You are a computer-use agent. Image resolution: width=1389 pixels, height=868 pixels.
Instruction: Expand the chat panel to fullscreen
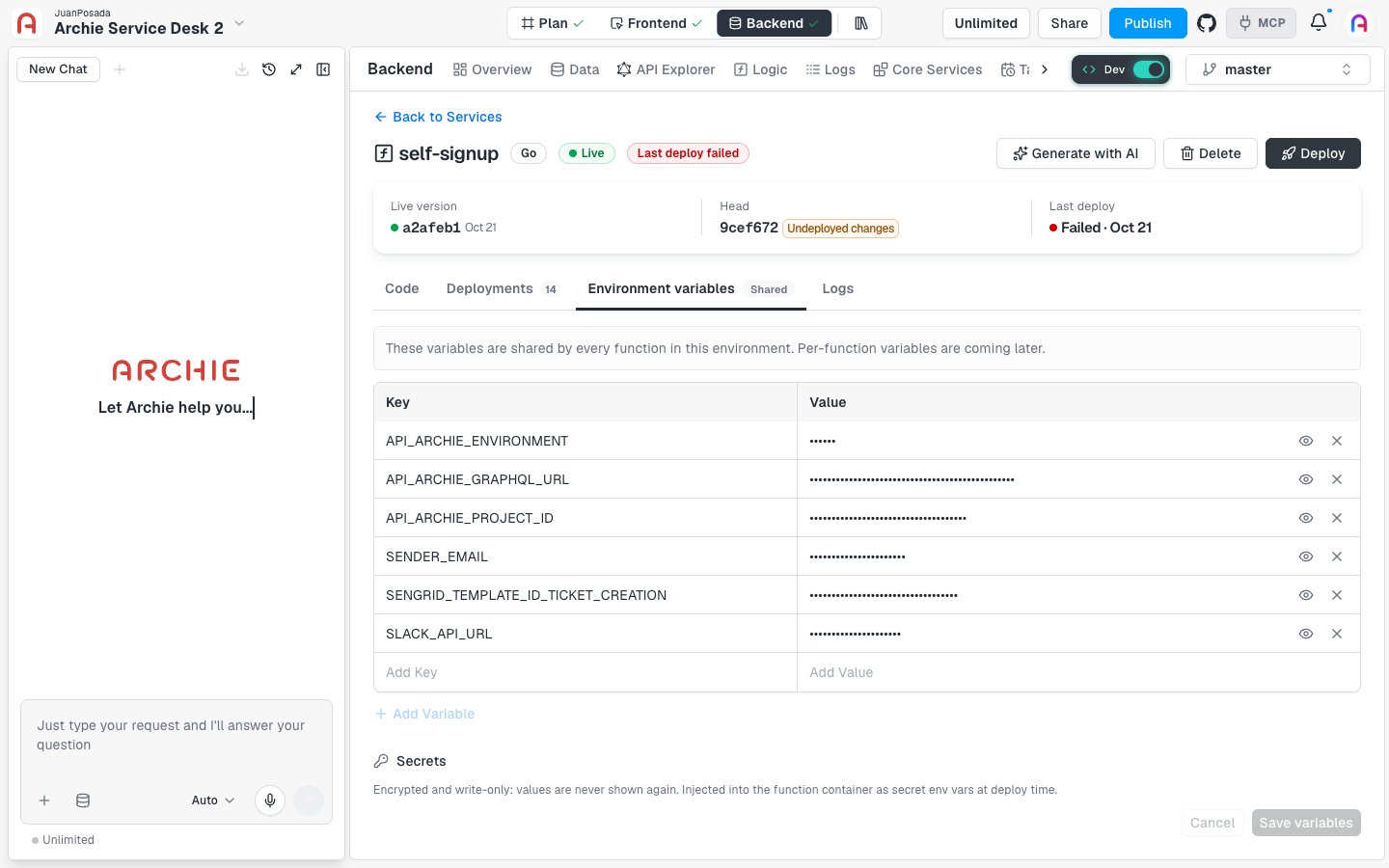pos(296,69)
